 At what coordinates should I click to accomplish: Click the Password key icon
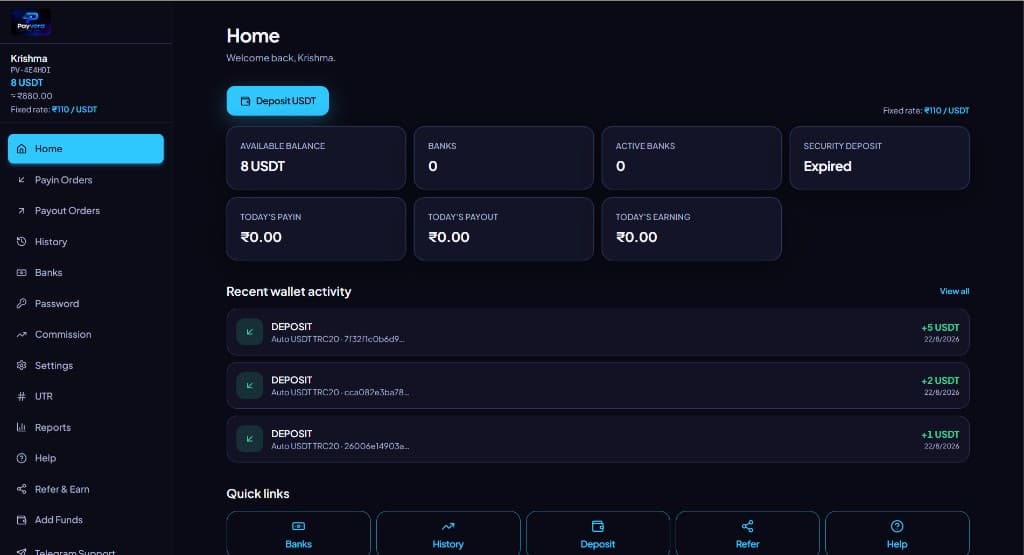22,304
